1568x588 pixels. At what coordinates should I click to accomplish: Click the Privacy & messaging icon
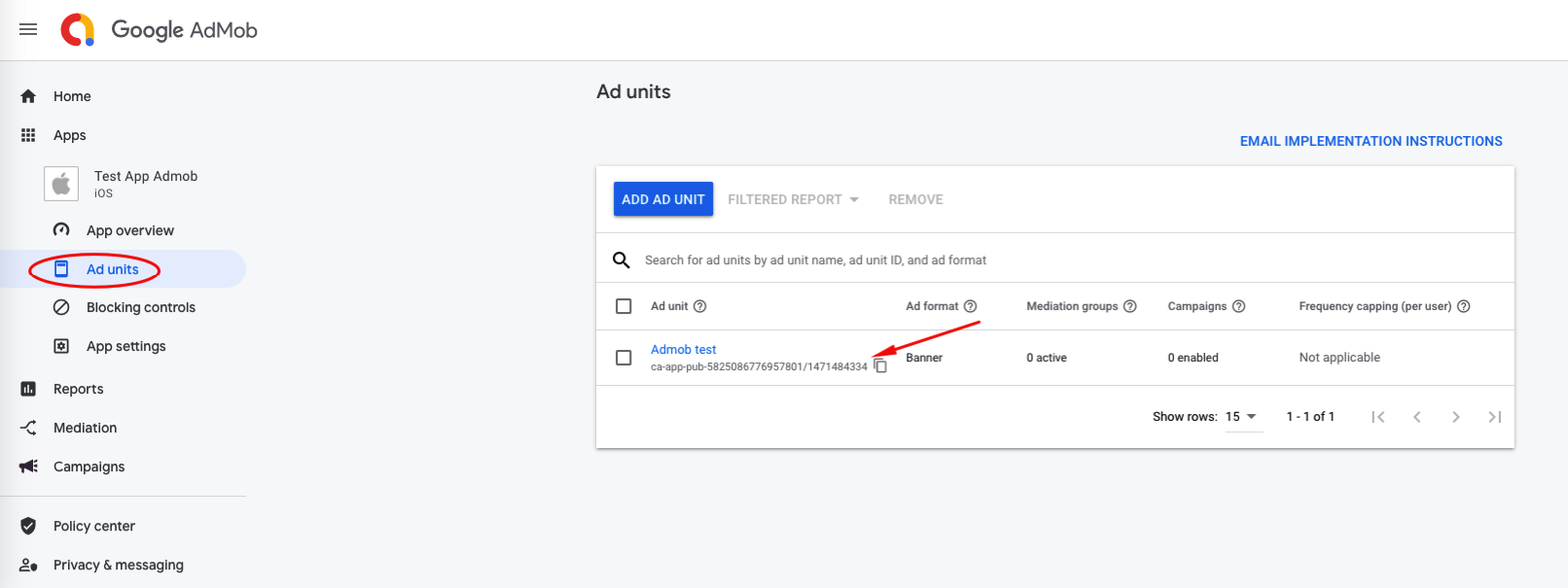[x=28, y=565]
